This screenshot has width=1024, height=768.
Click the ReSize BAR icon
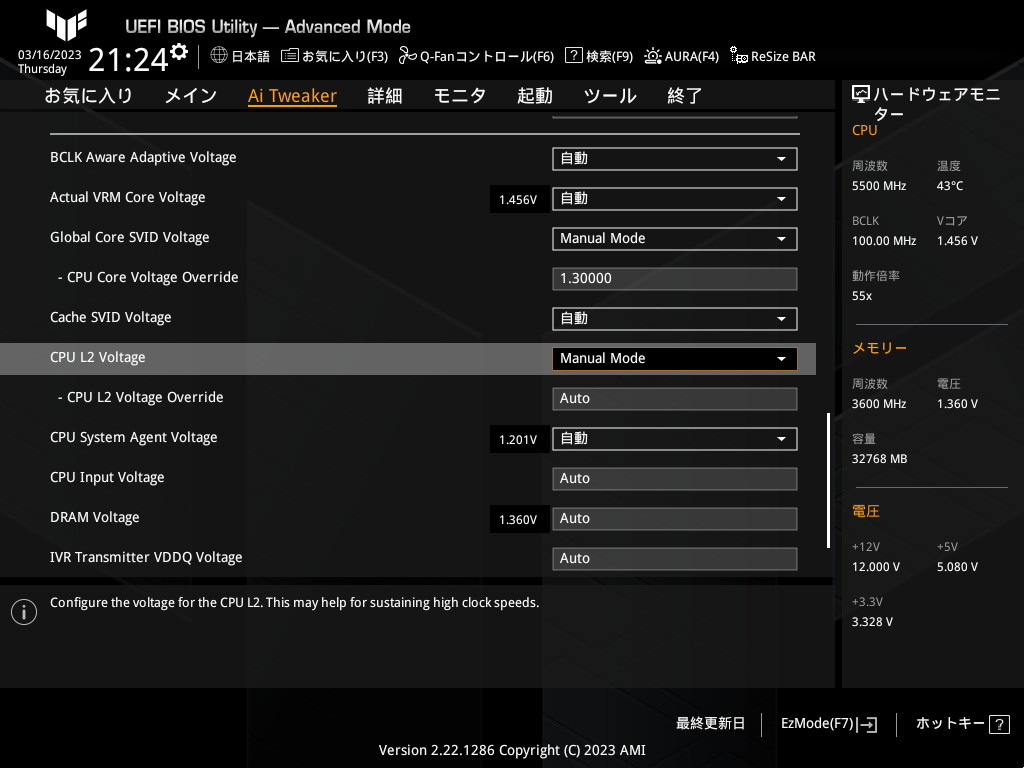(x=739, y=56)
